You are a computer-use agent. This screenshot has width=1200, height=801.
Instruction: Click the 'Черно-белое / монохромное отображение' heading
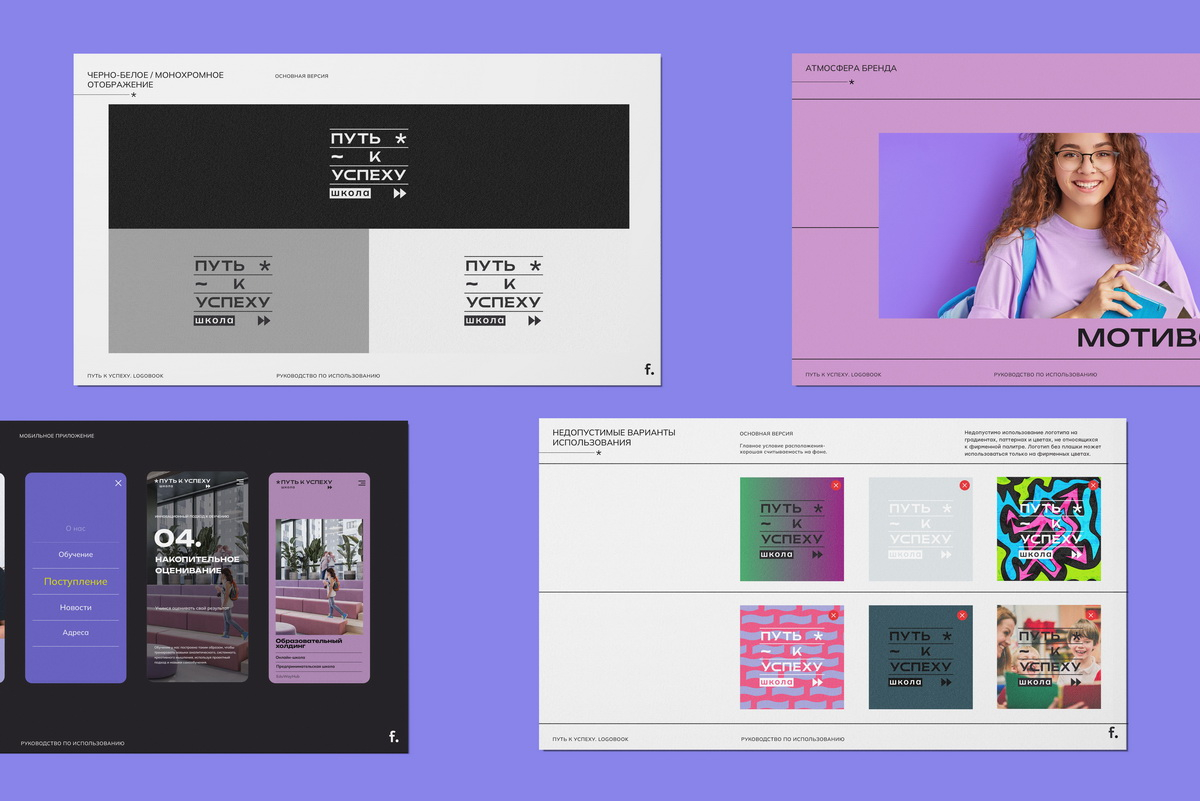(x=155, y=80)
